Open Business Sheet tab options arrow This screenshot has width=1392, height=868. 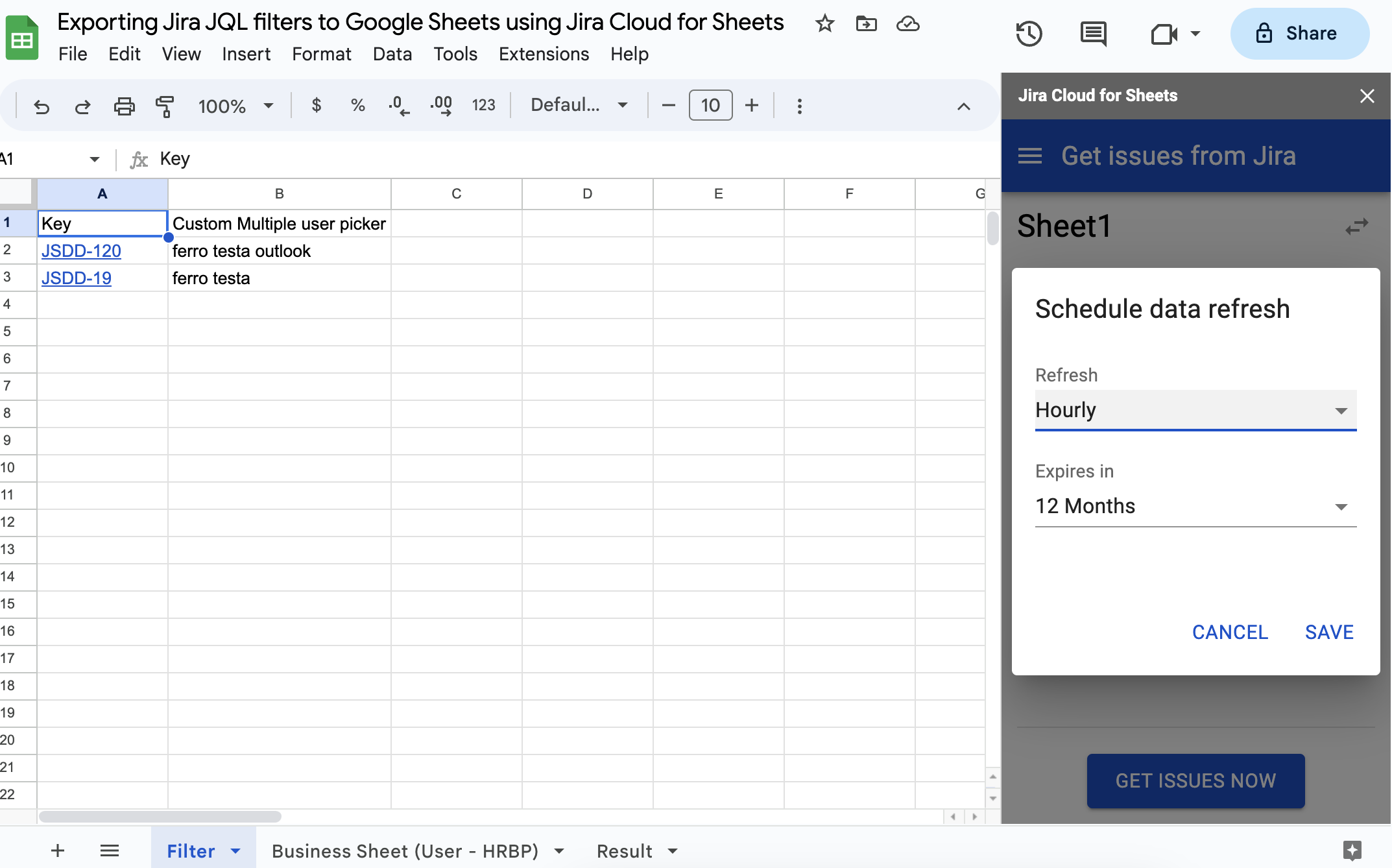click(x=559, y=851)
